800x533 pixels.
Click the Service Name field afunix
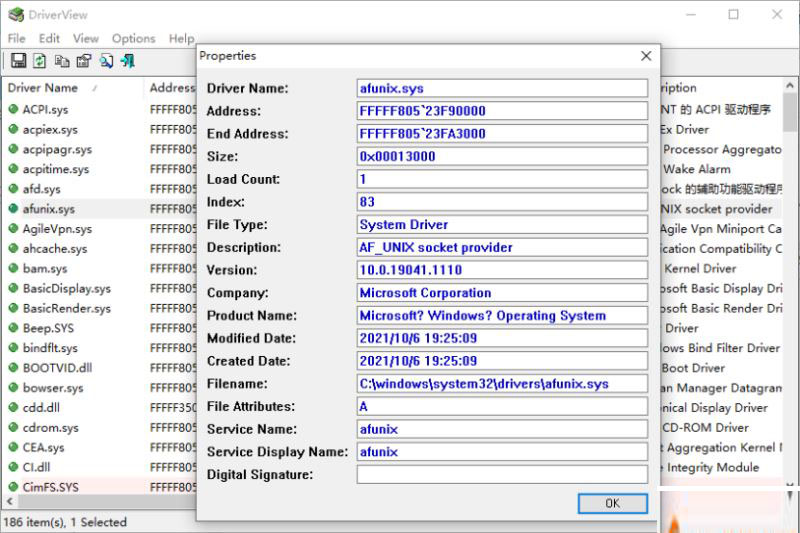(503, 429)
